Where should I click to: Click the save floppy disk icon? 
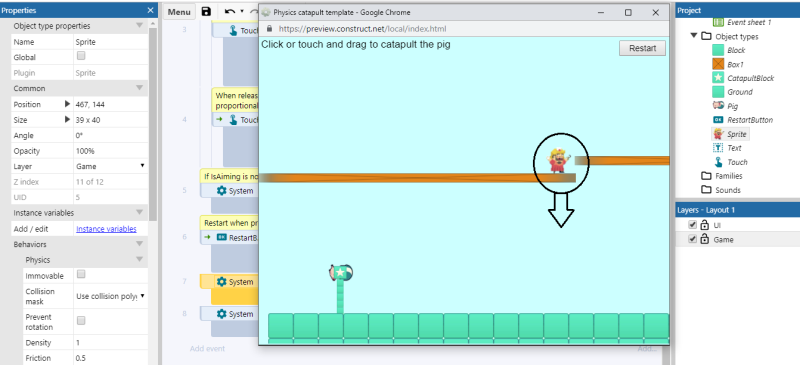pyautogui.click(x=206, y=12)
